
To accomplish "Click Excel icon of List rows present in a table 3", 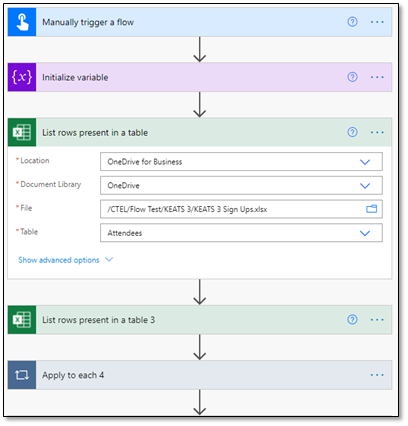I will coord(22,320).
